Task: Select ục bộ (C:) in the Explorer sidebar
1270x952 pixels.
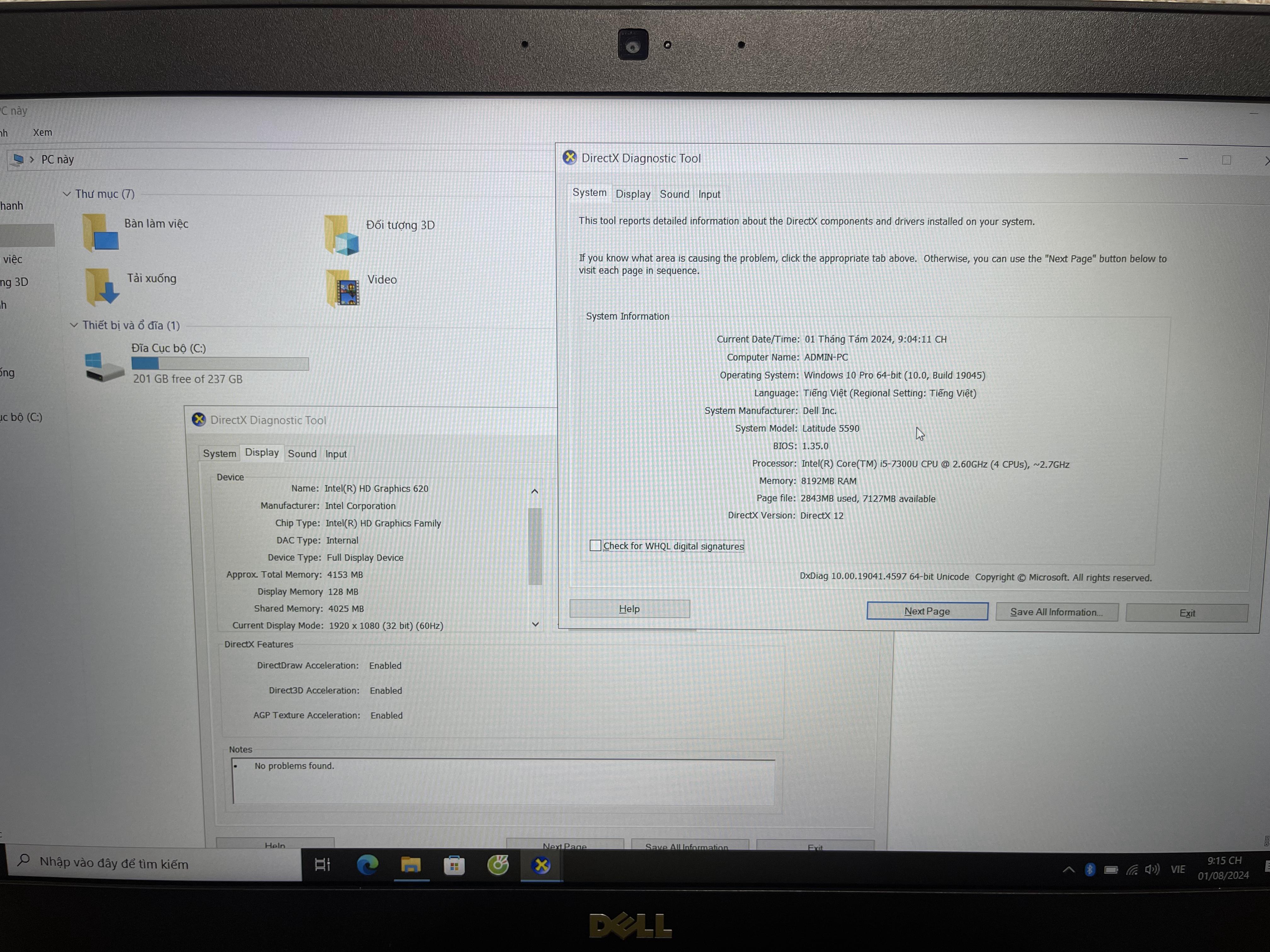Action: point(21,417)
